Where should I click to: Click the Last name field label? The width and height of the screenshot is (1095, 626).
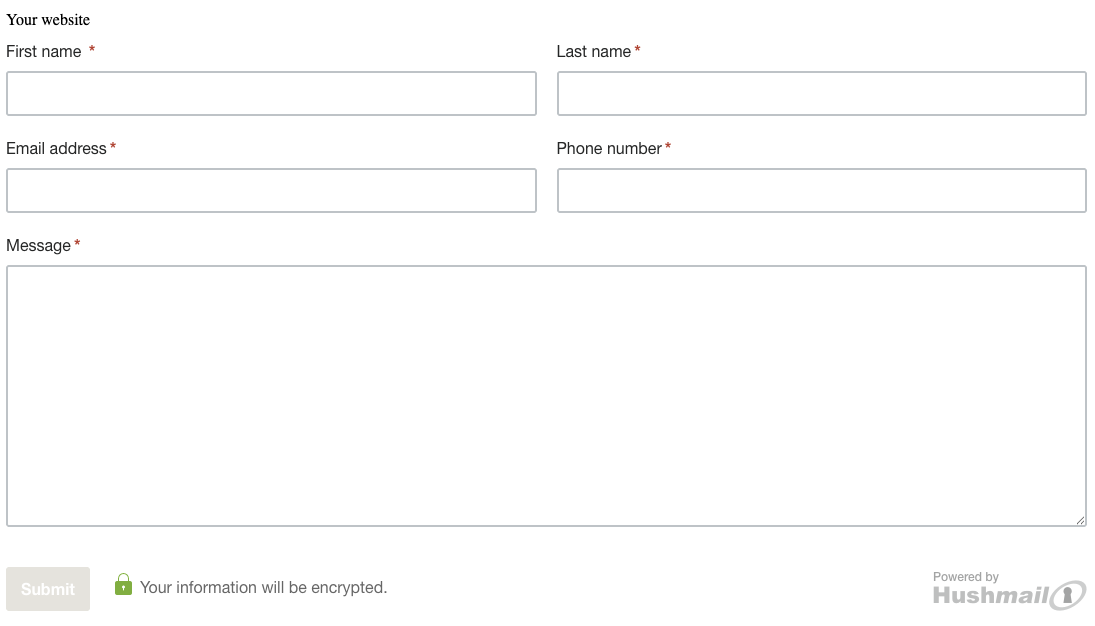[x=594, y=52]
